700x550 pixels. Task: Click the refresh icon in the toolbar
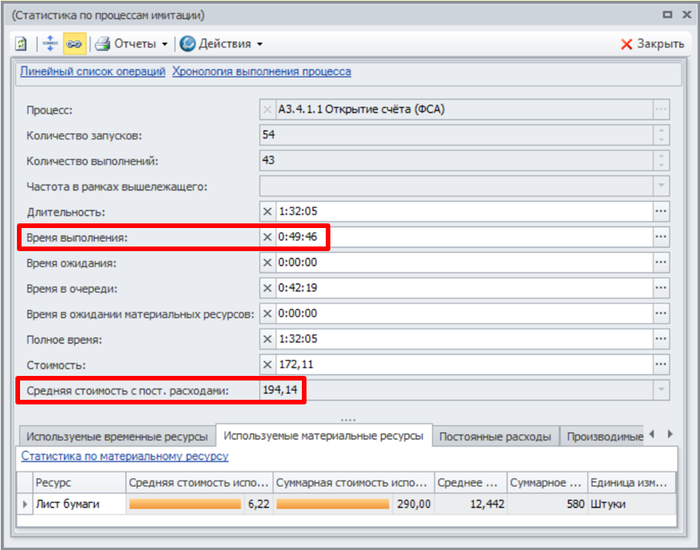pyautogui.click(x=20, y=44)
